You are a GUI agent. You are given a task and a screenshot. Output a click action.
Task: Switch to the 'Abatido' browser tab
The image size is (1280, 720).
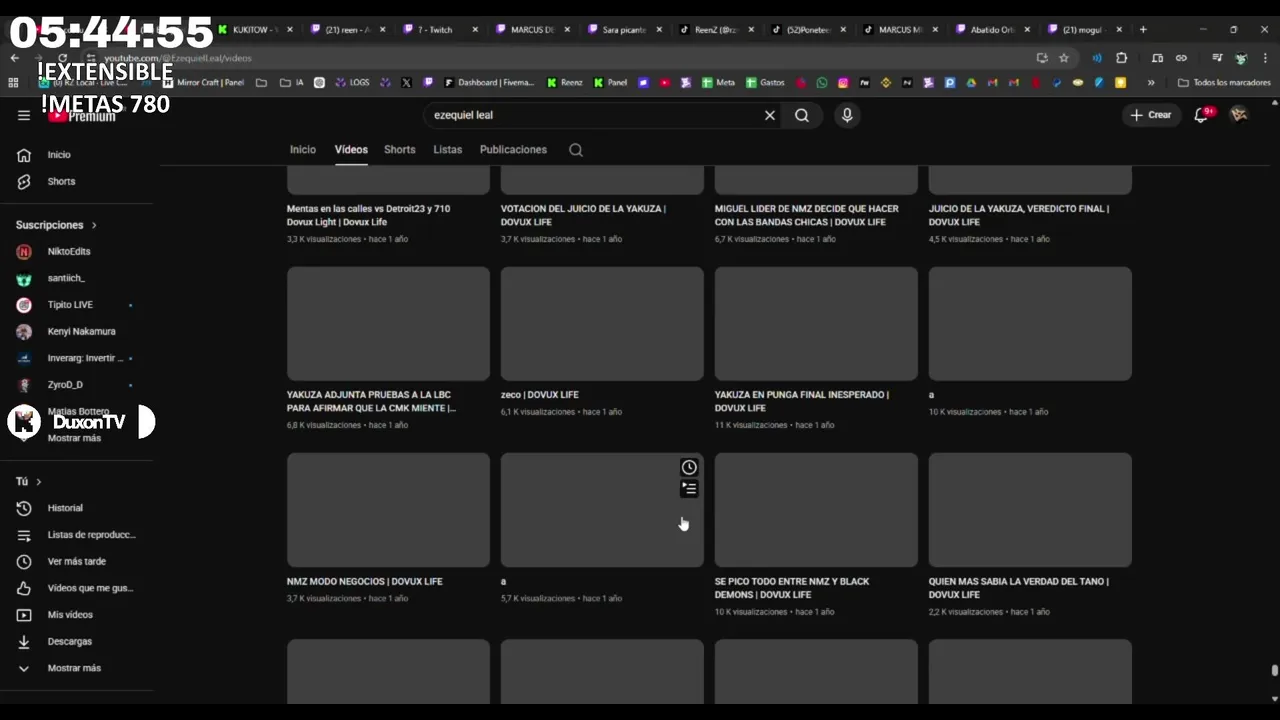pyautogui.click(x=992, y=30)
